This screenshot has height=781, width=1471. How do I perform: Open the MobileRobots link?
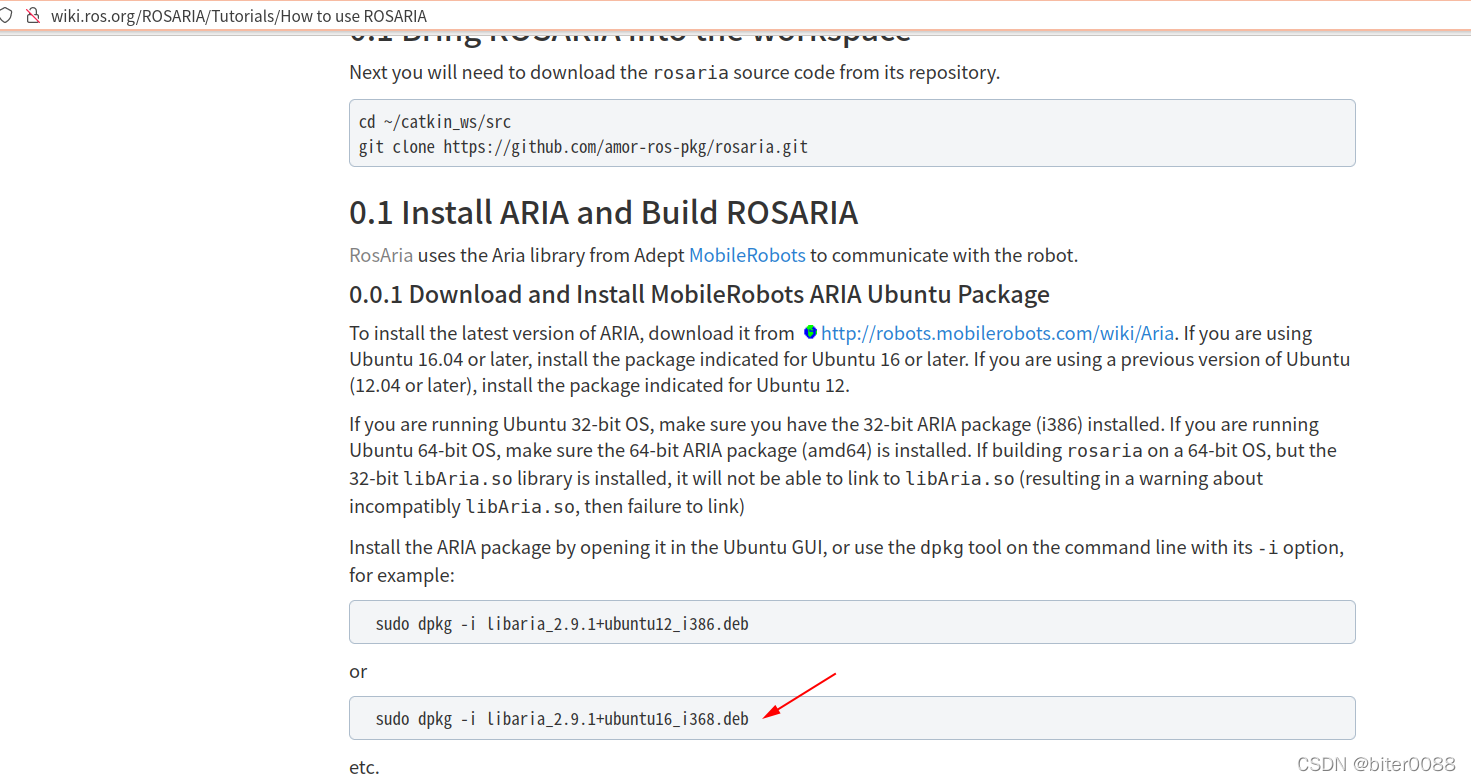(x=747, y=255)
